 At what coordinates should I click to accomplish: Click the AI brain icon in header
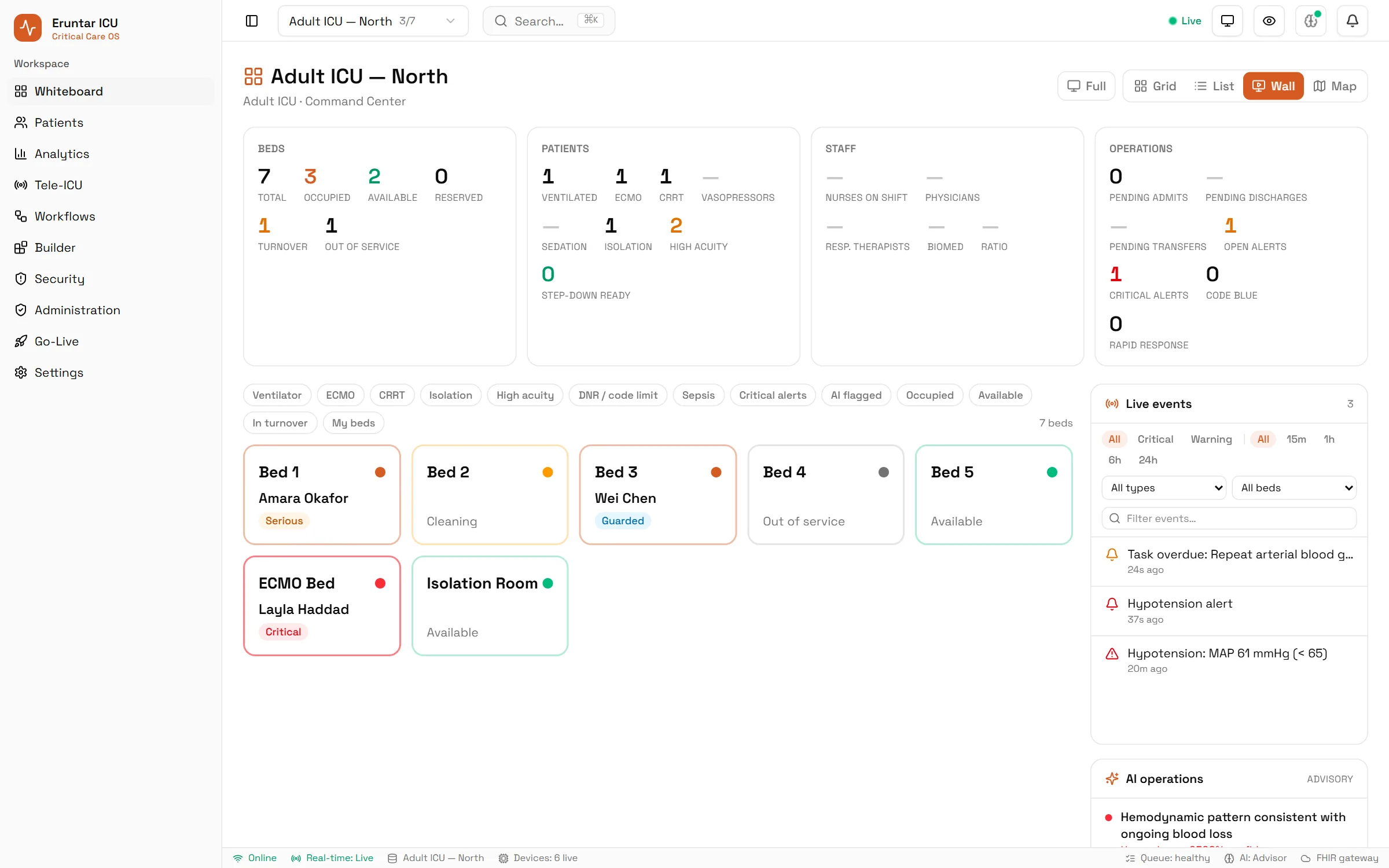click(x=1310, y=21)
